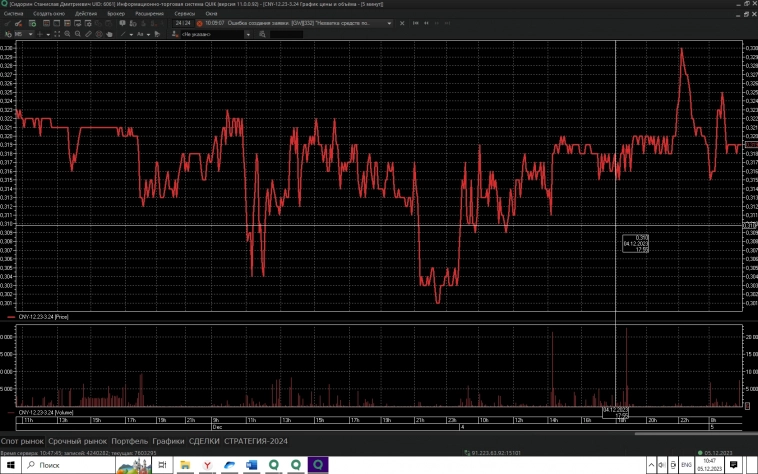This screenshot has height=474, width=758.
Task: Switch to the СТРАТЕГИЯ-2024 tab
Action: (256, 440)
